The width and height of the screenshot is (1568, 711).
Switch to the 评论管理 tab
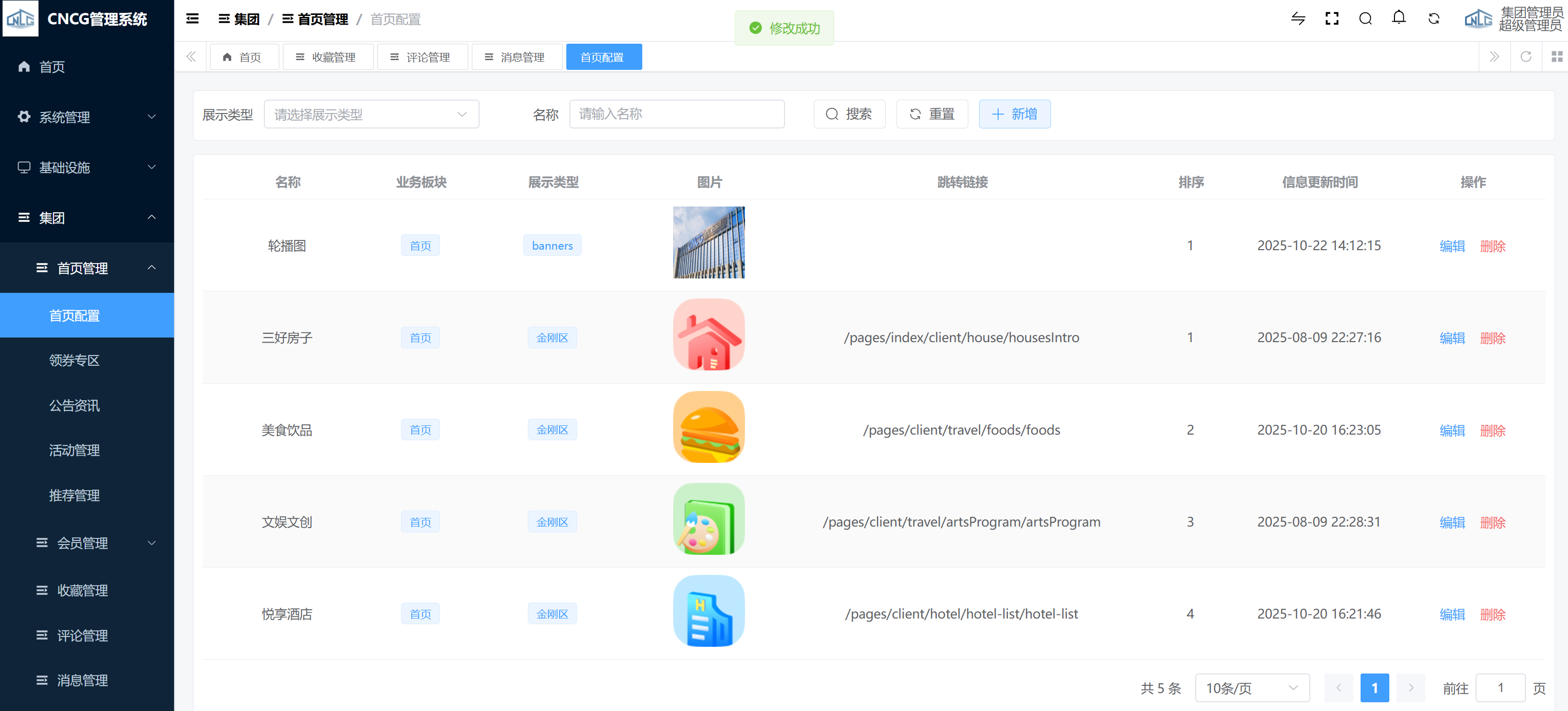(x=422, y=57)
